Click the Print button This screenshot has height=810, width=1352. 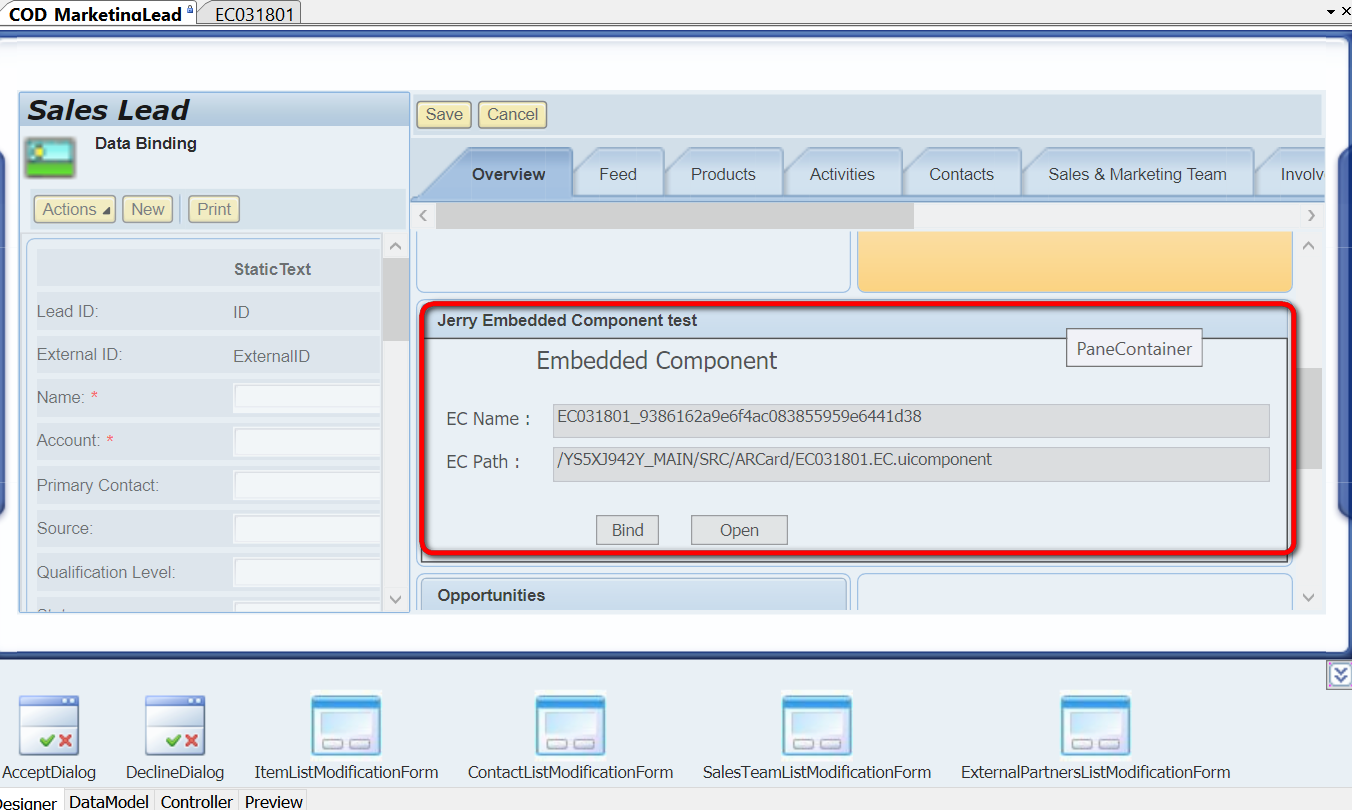(214, 209)
